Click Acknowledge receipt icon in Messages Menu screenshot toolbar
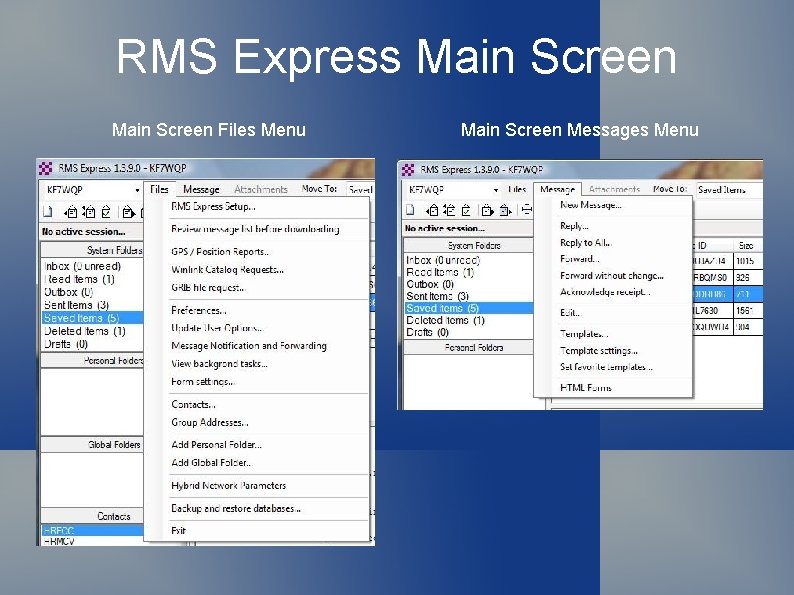 (466, 210)
